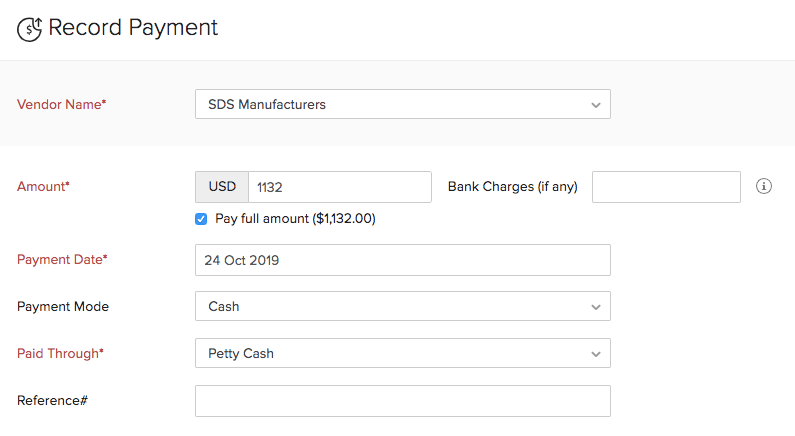Click the Amount field containing 1132
The width and height of the screenshot is (795, 436).
click(339, 186)
